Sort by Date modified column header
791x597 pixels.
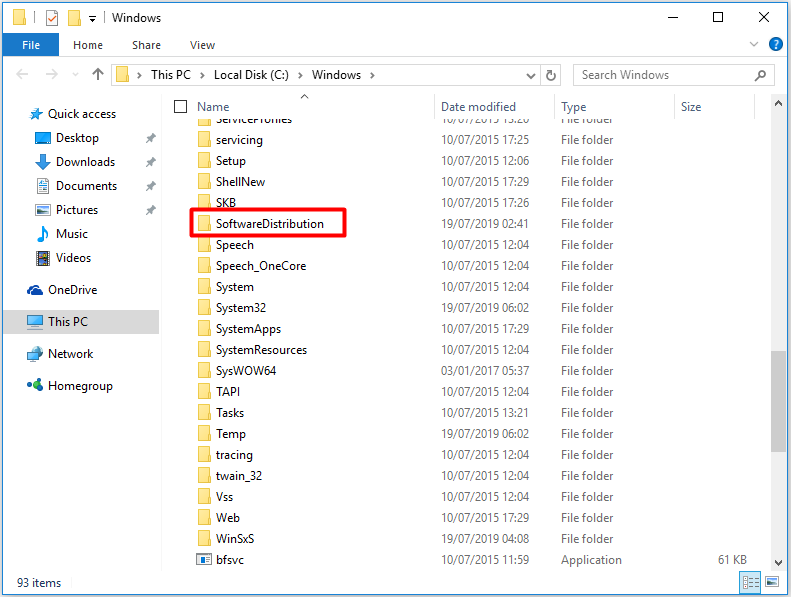tap(478, 106)
